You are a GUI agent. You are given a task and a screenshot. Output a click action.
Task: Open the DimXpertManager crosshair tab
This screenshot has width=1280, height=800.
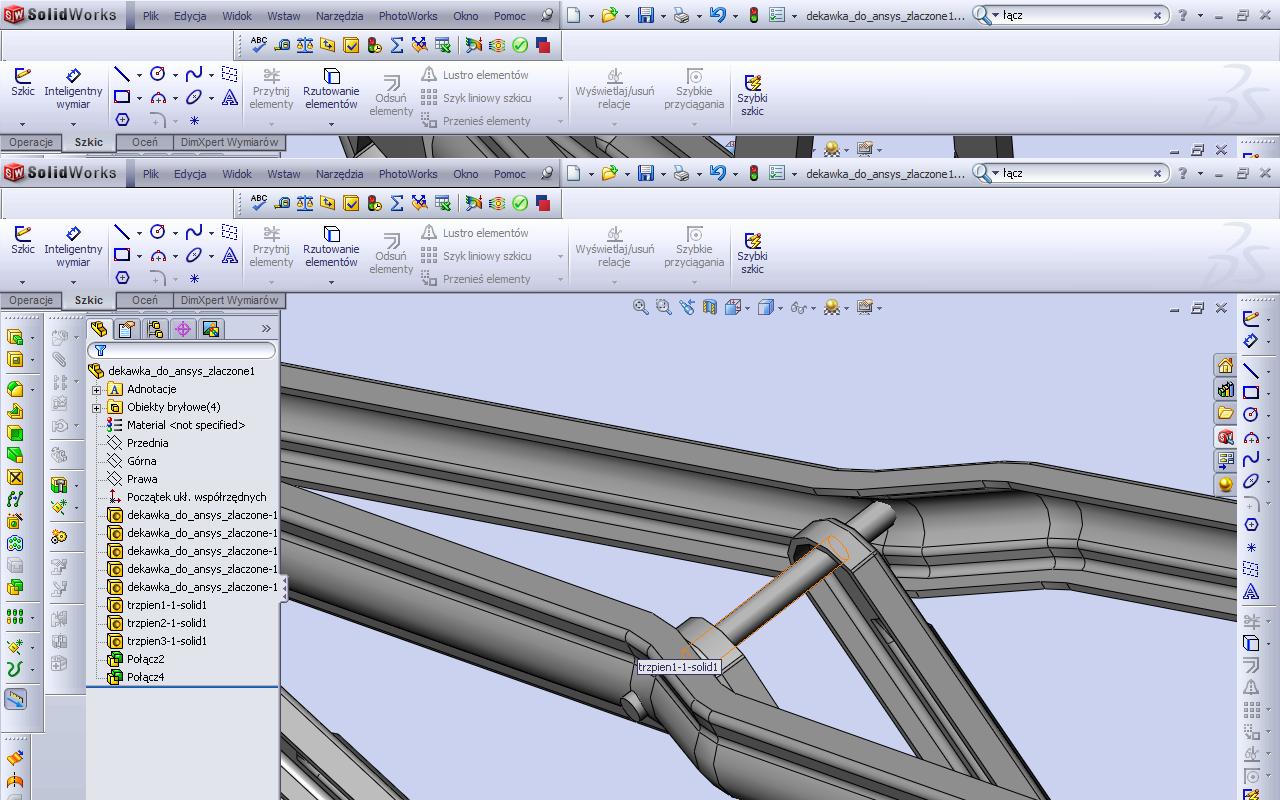click(x=183, y=329)
